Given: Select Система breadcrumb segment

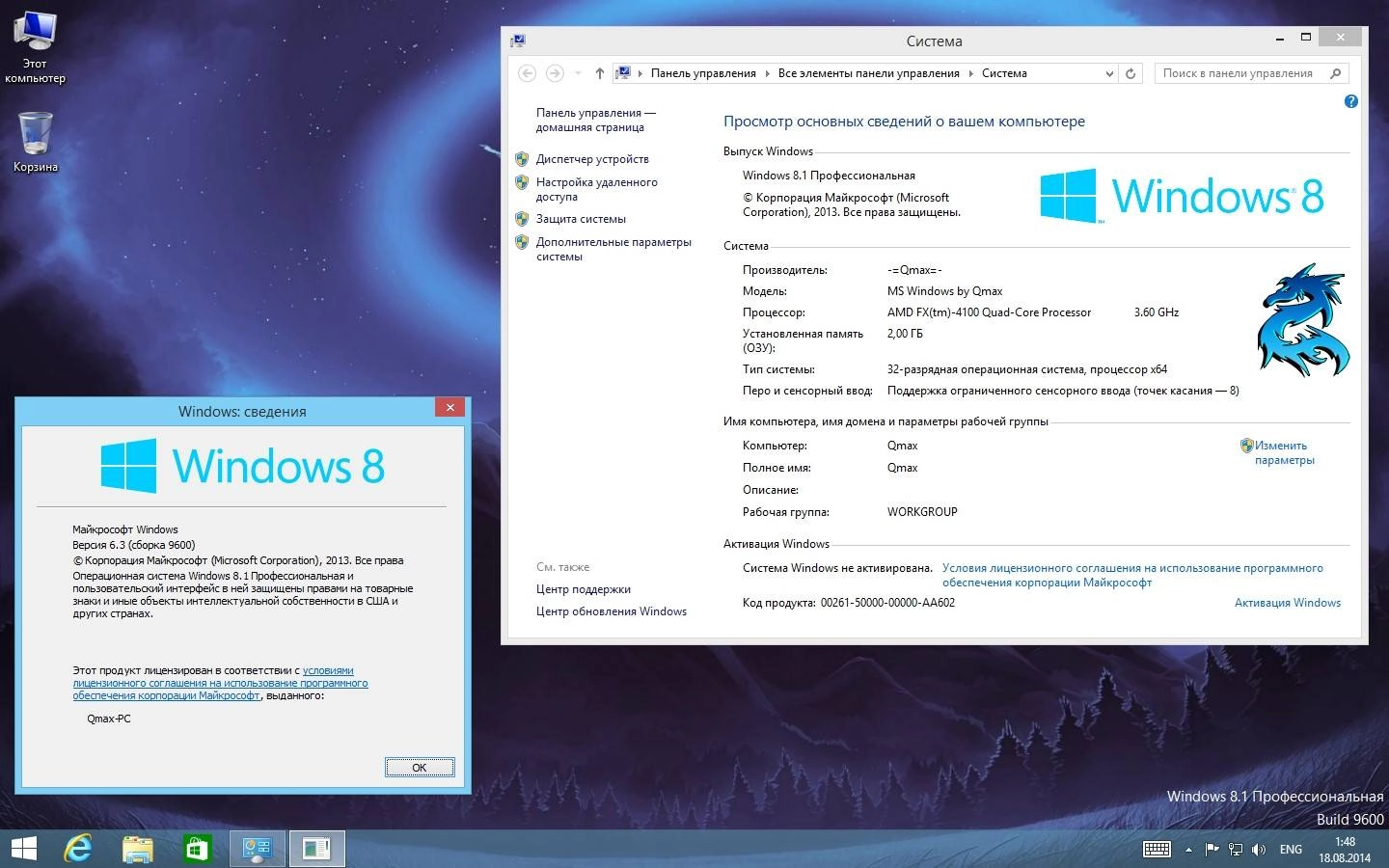Looking at the screenshot, I should 1004,73.
